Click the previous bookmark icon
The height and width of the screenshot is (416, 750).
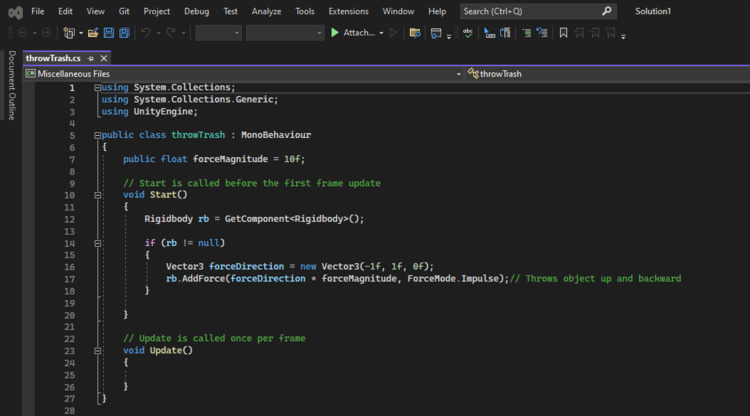coord(579,33)
